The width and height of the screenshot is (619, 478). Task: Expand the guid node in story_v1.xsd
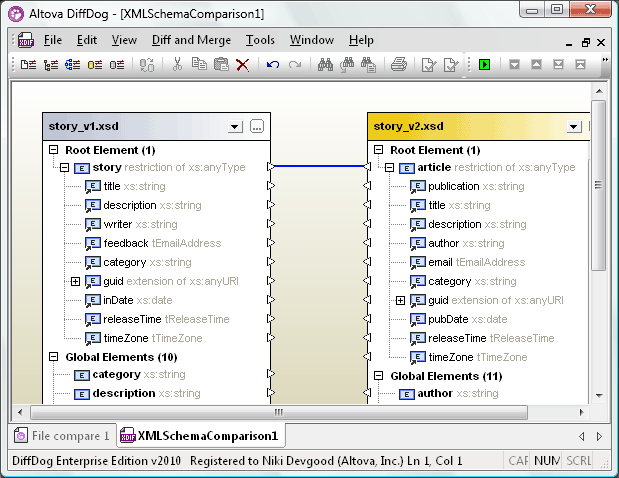tap(75, 281)
